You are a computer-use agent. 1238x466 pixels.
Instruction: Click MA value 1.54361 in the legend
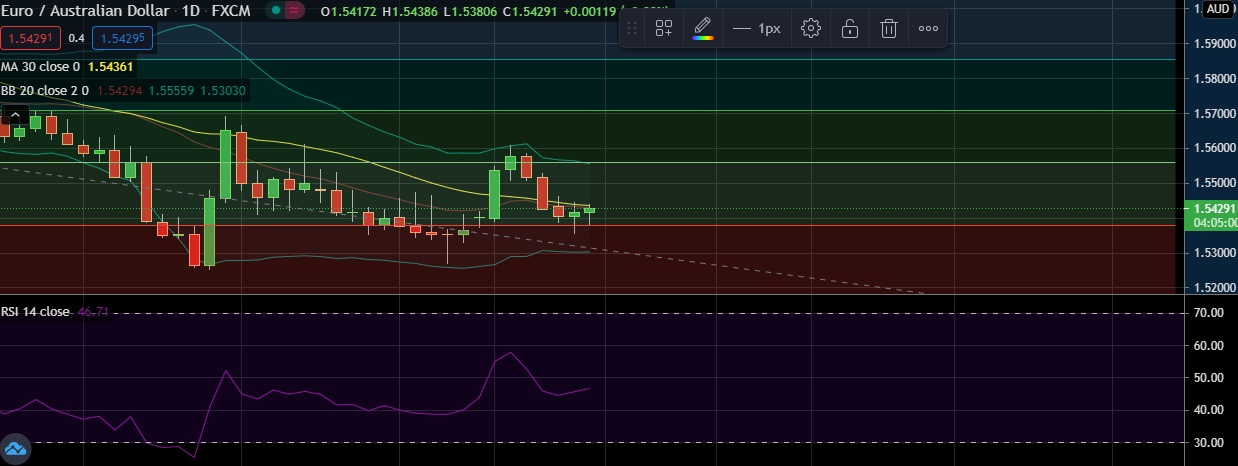tap(110, 66)
